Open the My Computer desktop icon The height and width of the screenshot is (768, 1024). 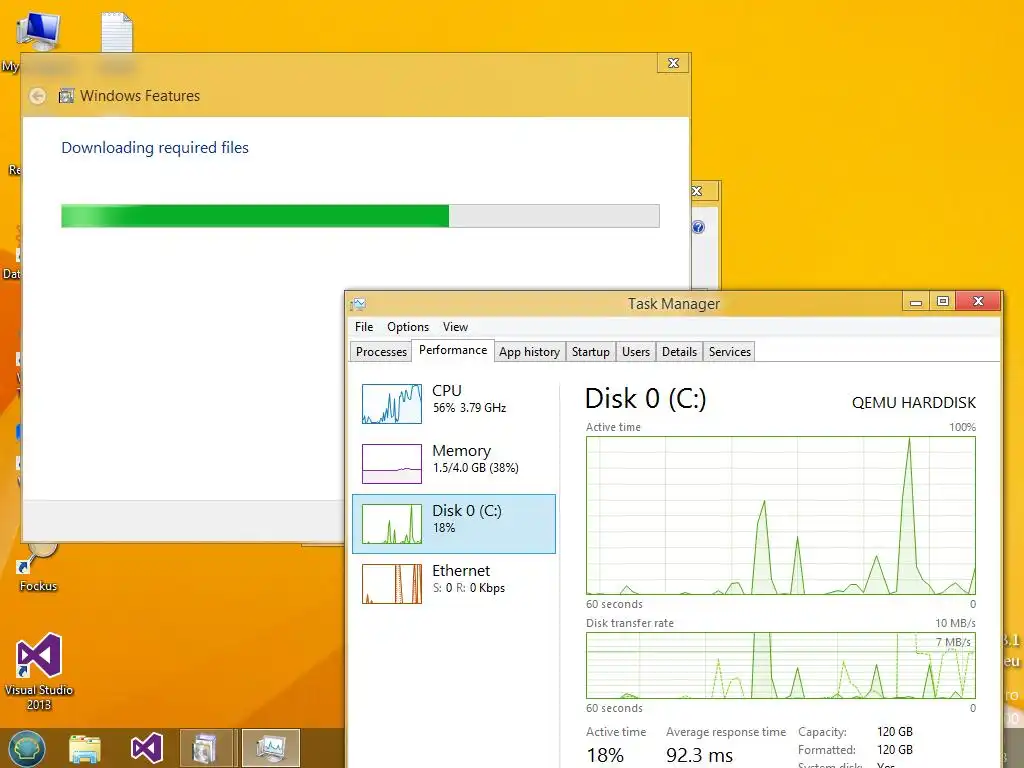(38, 33)
